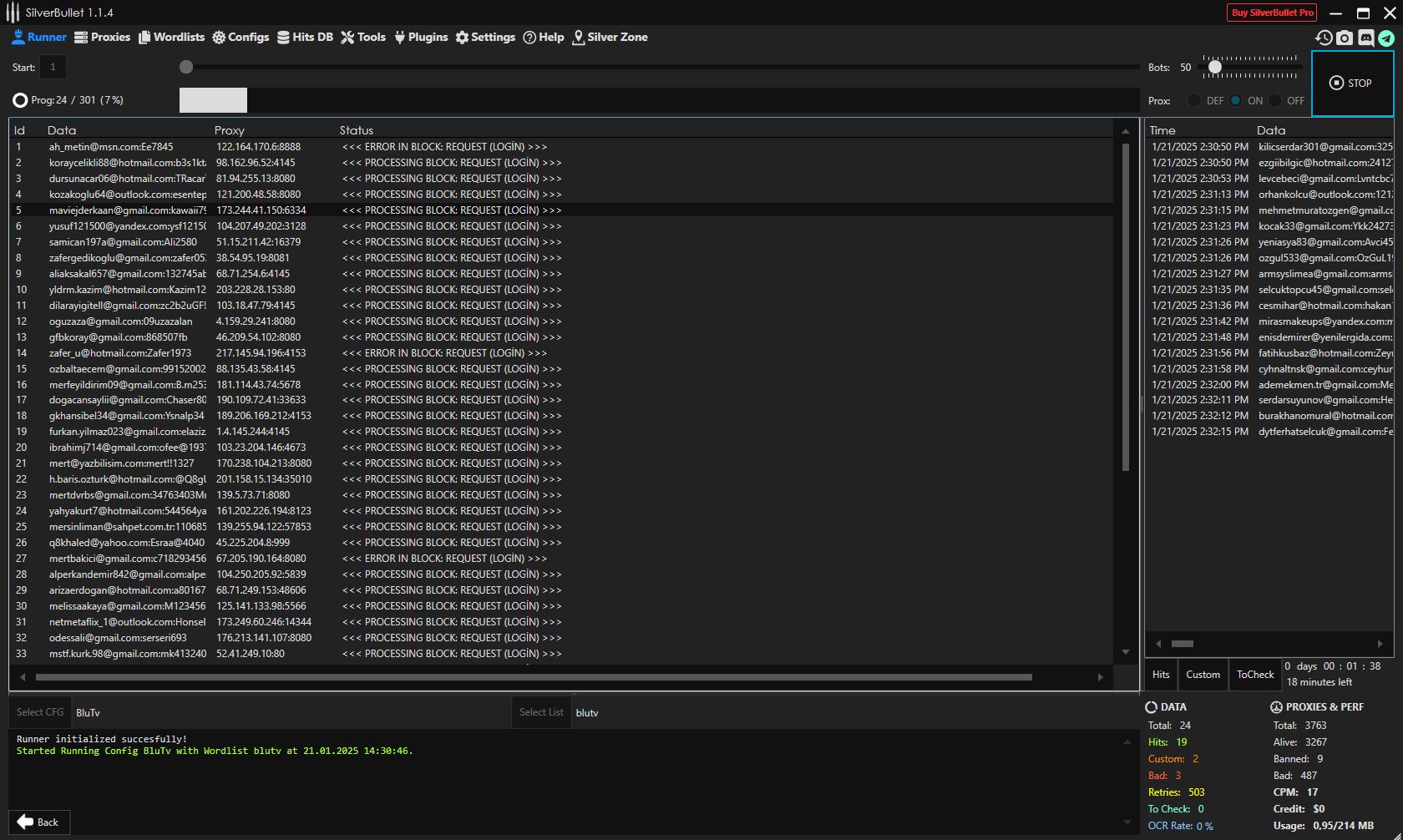This screenshot has height=840, width=1403.
Task: Click the "Alive: 3267" proxy statistic
Action: [1300, 742]
